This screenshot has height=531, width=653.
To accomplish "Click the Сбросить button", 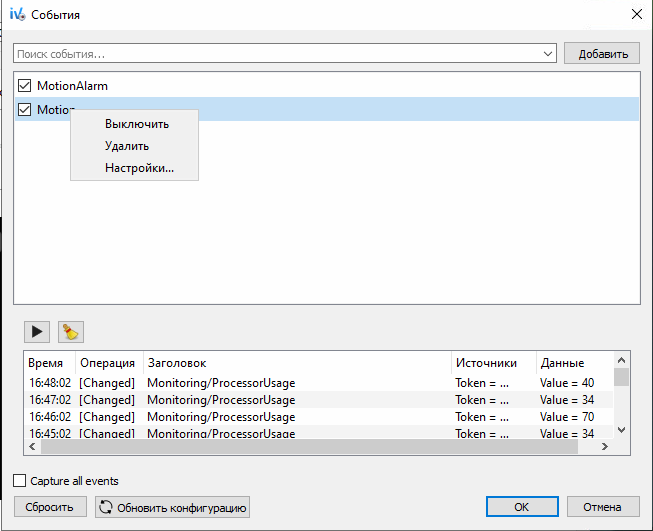I will 50,507.
